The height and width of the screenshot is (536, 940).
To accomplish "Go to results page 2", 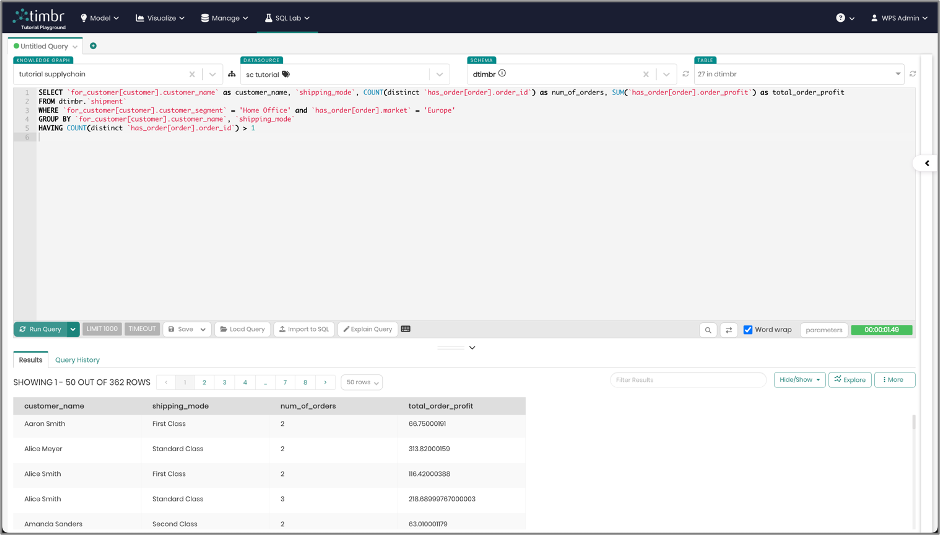I will click(204, 383).
